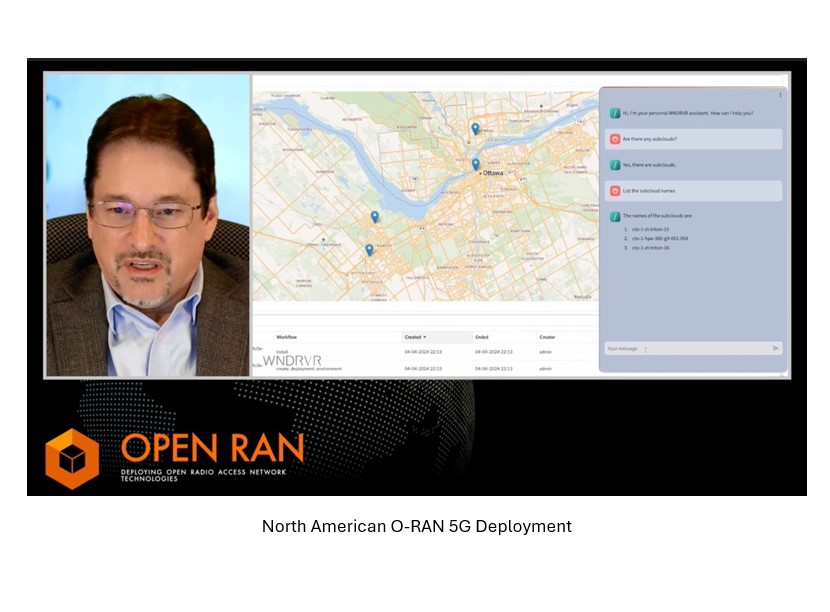Click the Workflow column header
Screen dimensions: 830x612
(x=286, y=337)
